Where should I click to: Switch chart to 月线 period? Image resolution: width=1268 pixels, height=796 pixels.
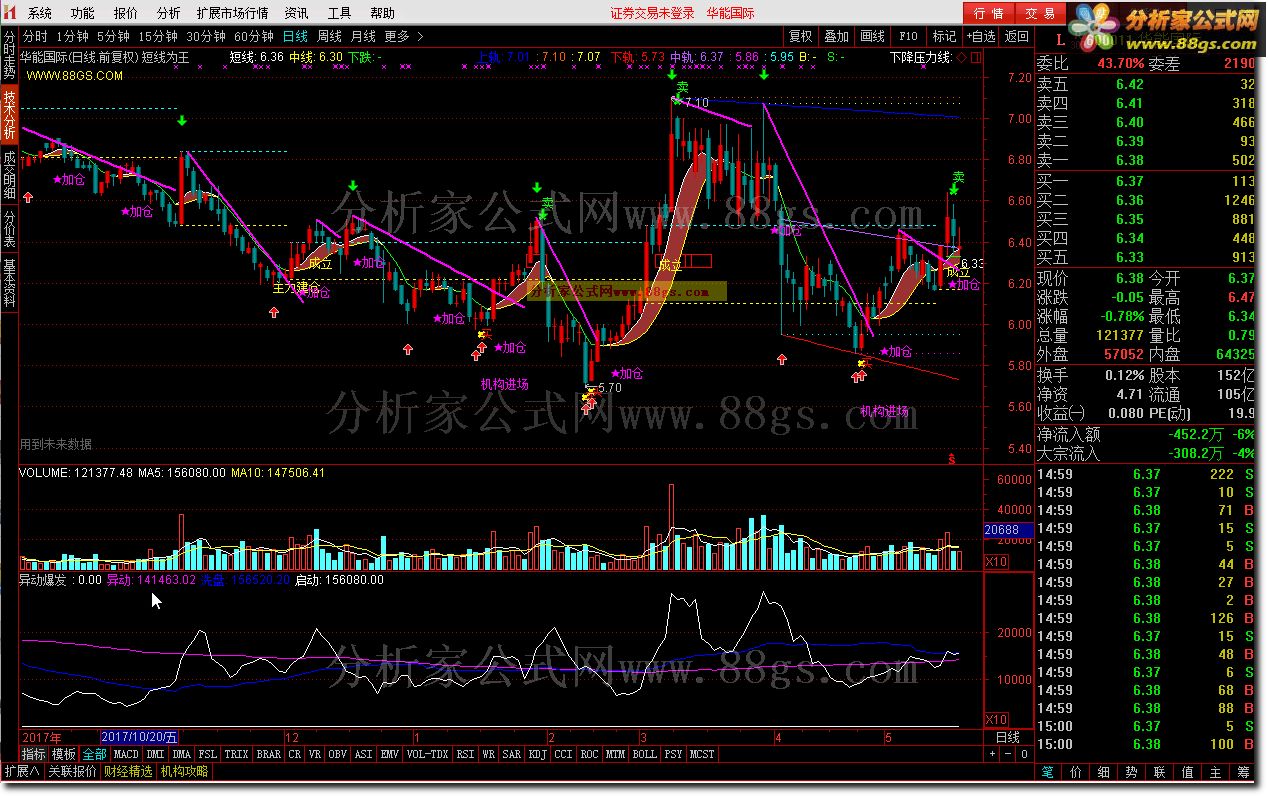[x=363, y=36]
